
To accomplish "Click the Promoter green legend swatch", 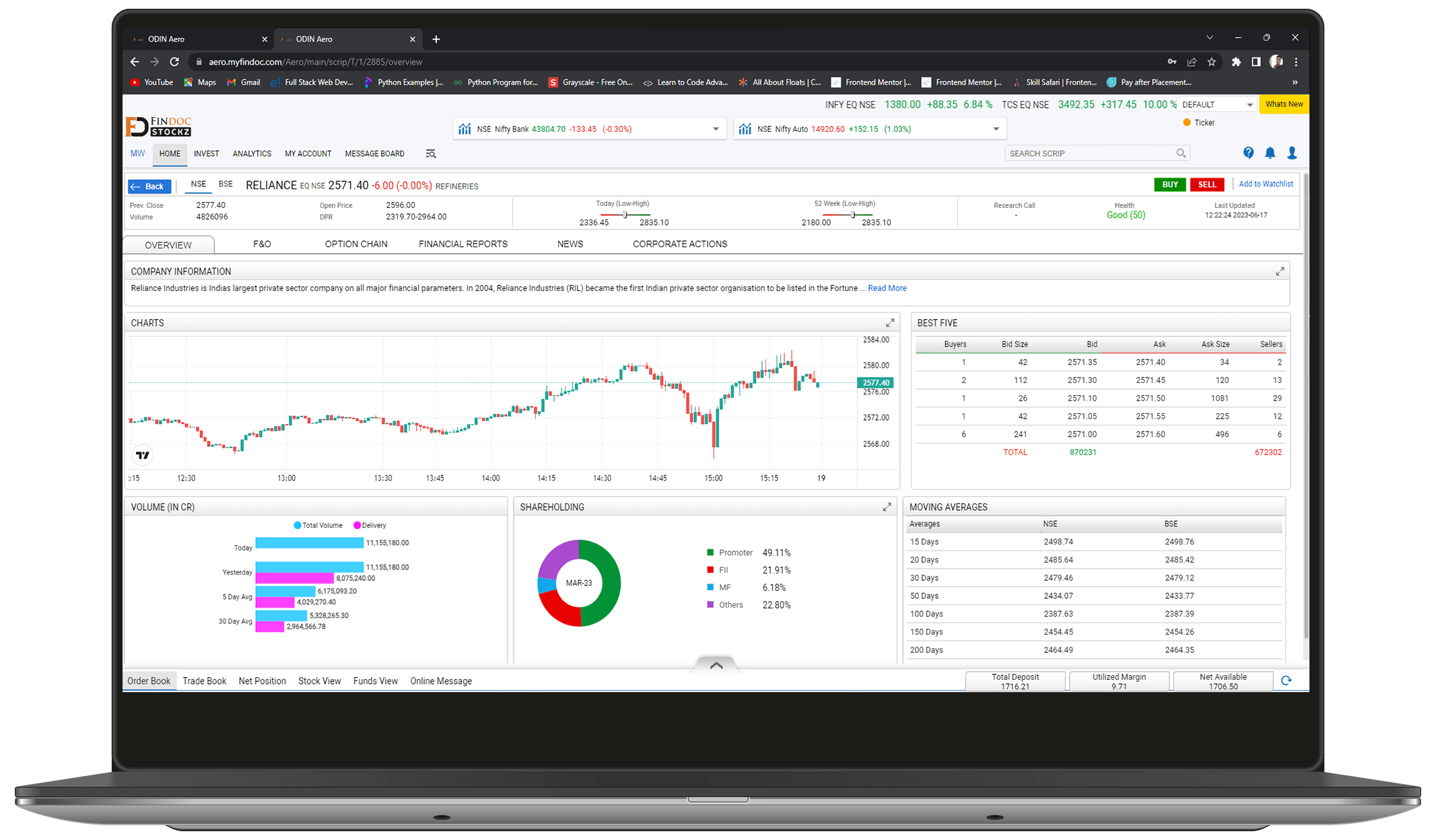I will pos(710,553).
